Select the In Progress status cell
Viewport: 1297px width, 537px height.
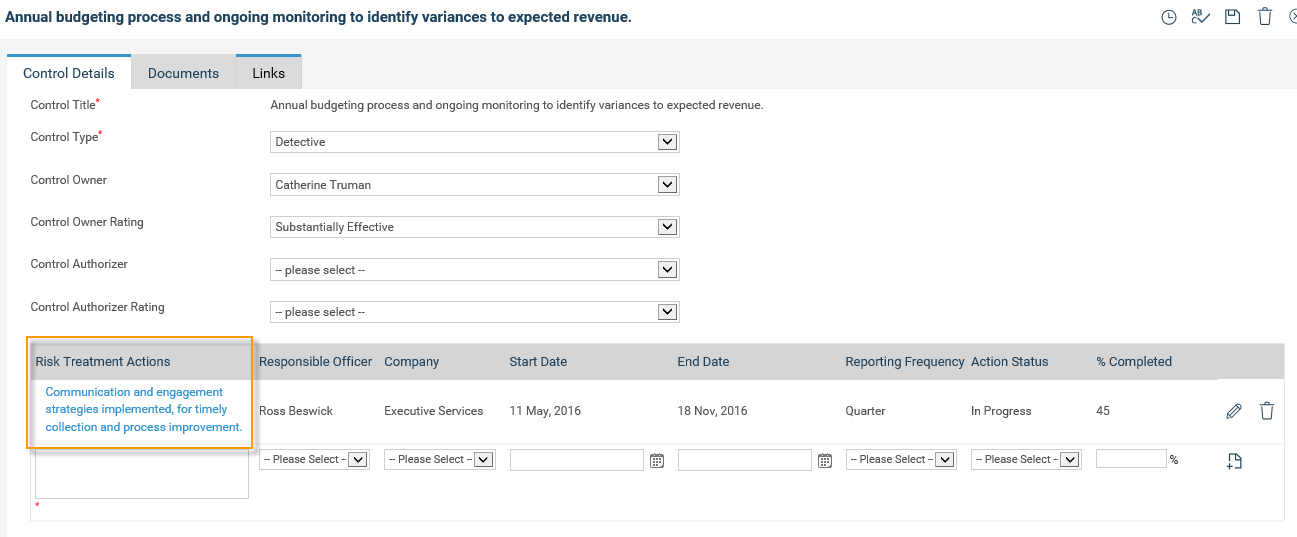pos(1001,411)
